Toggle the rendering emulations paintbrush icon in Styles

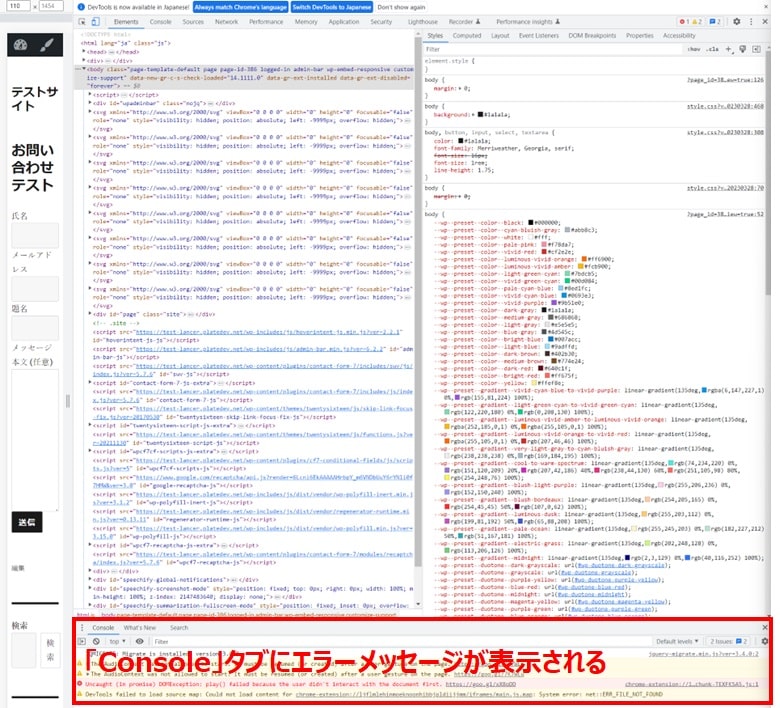(743, 49)
